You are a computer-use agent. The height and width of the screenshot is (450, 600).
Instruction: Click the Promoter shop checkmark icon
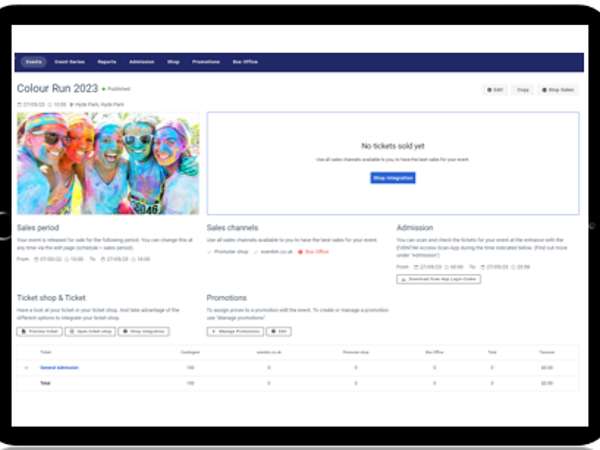point(210,252)
